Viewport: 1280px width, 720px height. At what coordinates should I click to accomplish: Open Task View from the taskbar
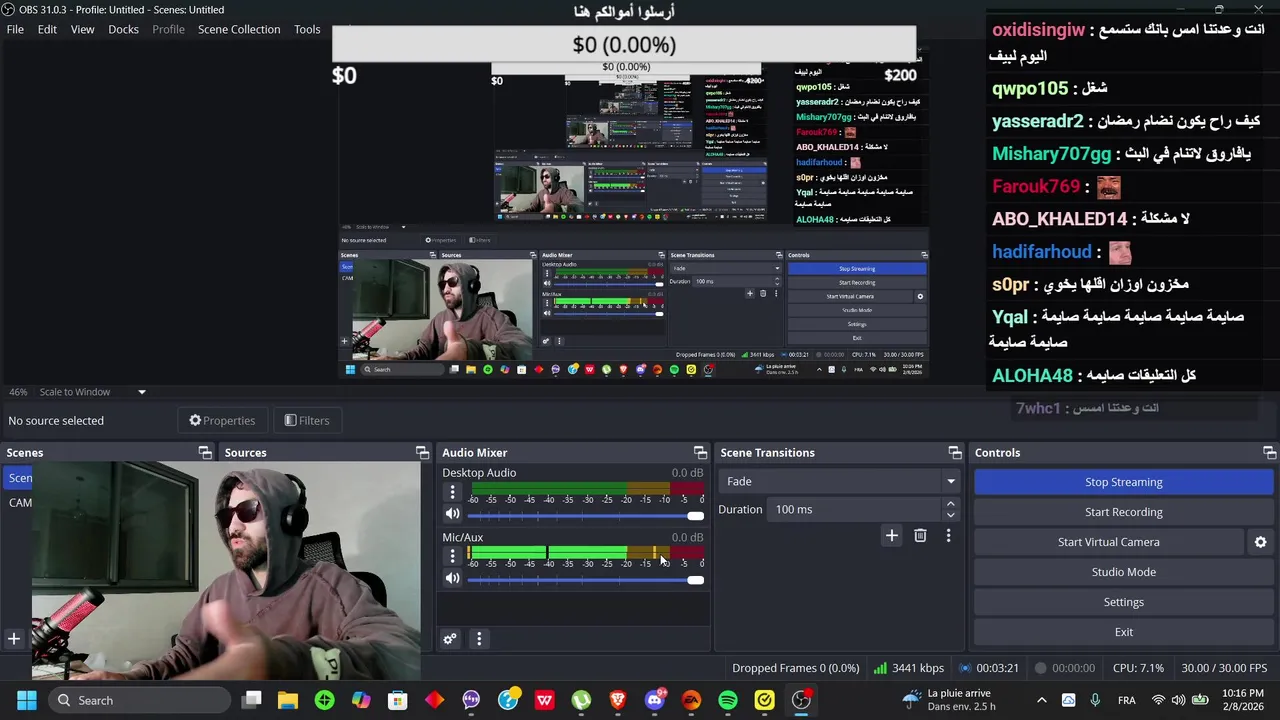point(252,700)
